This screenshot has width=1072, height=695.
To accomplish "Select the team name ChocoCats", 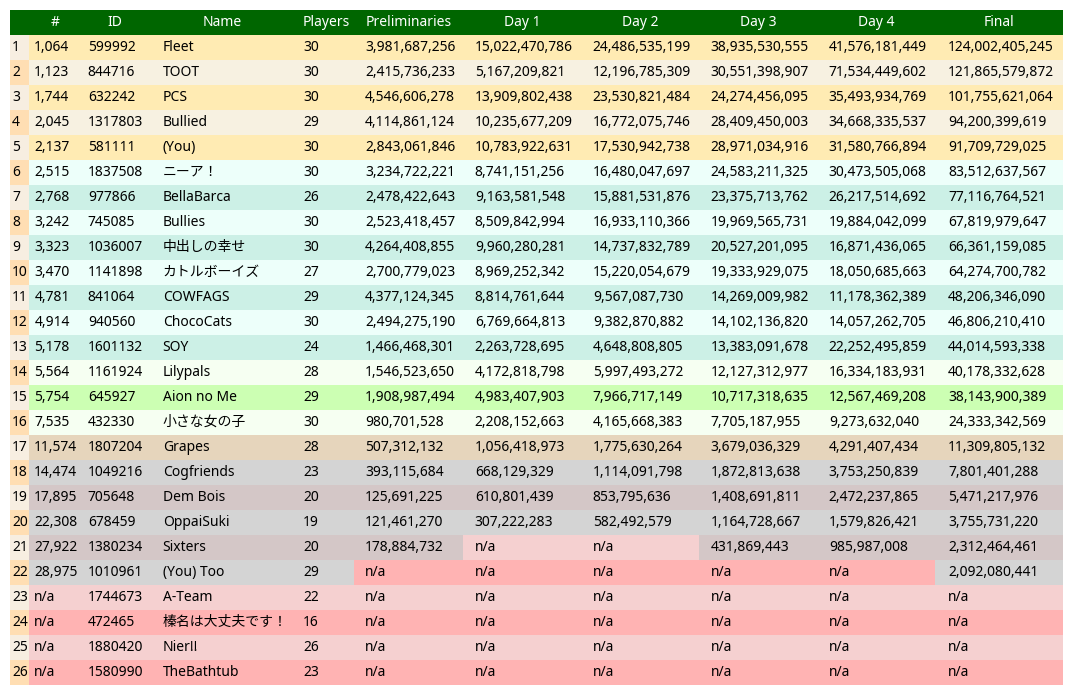I will [198, 321].
